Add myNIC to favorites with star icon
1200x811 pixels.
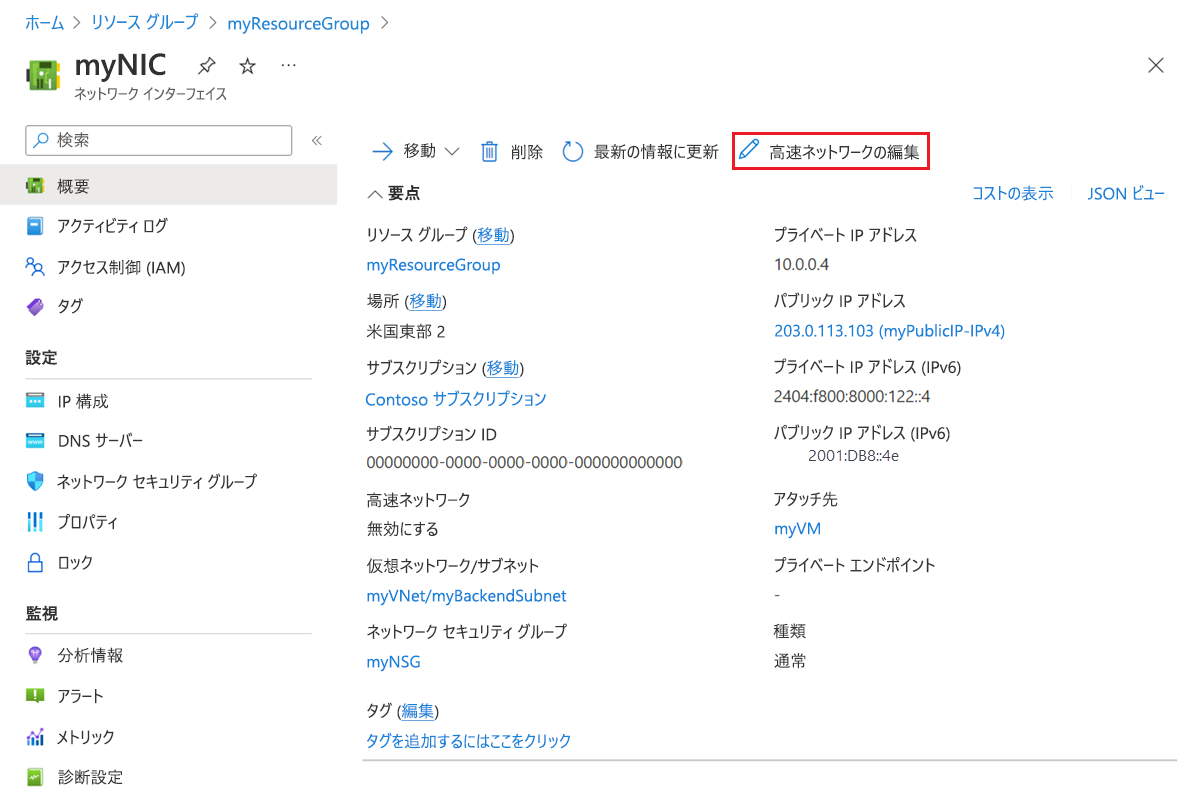[245, 64]
